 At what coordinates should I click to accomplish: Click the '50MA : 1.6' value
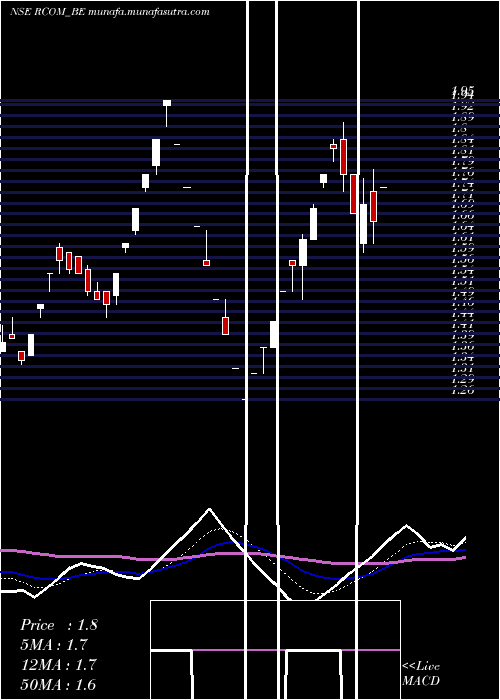click(59, 685)
